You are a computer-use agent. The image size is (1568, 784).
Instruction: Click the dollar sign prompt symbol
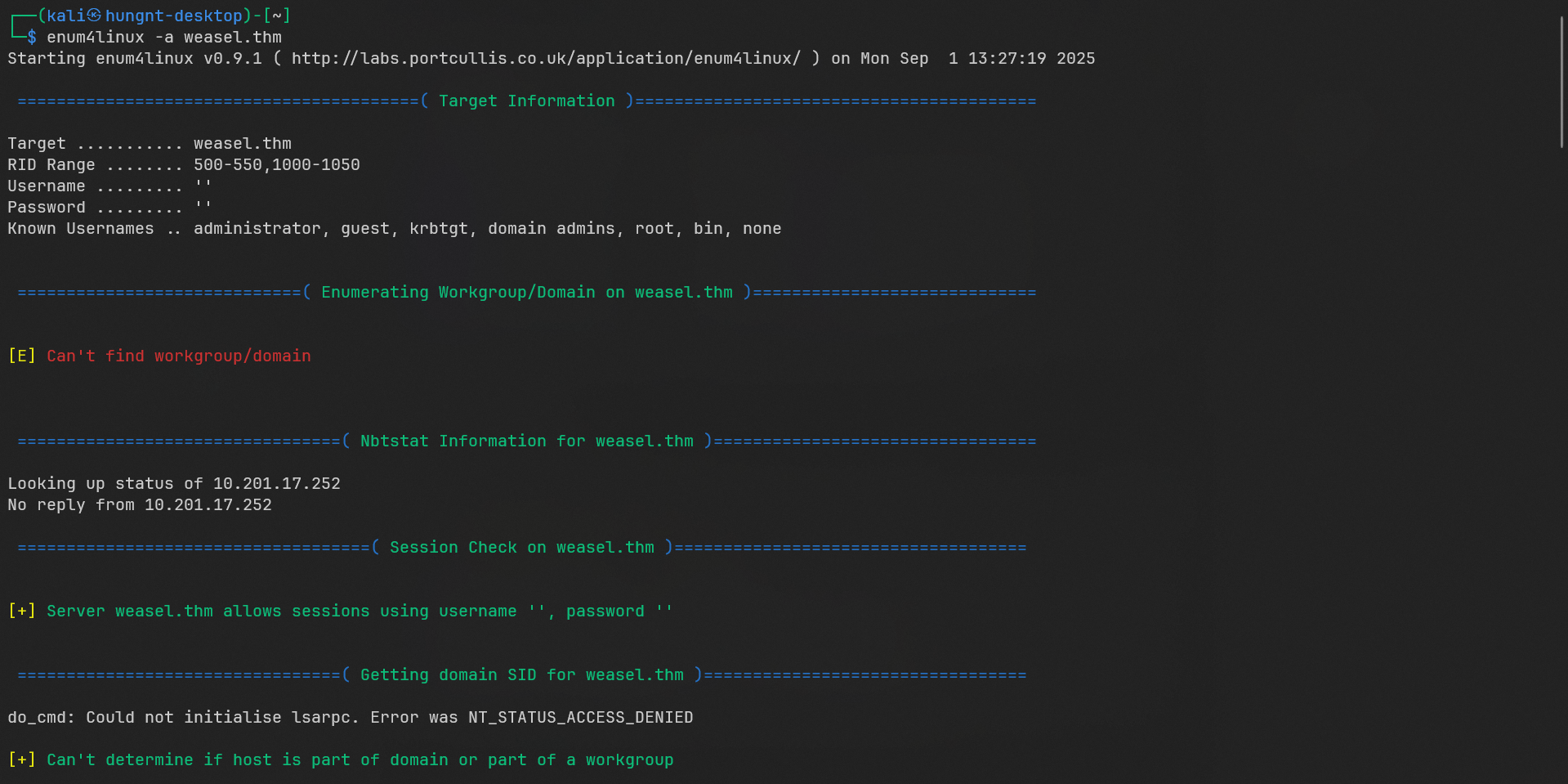[32, 37]
